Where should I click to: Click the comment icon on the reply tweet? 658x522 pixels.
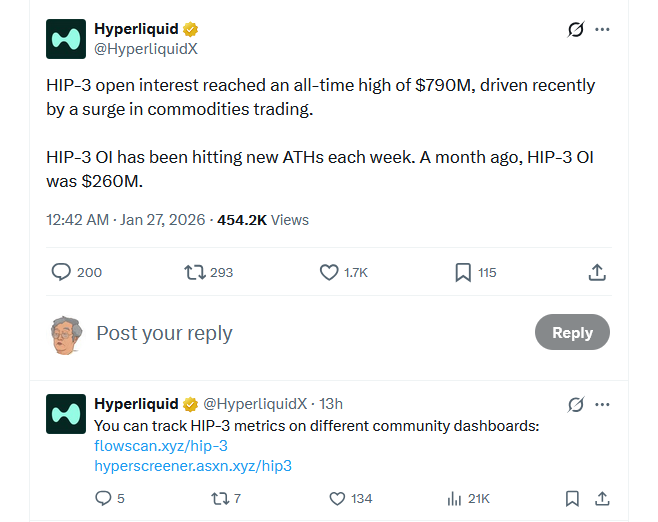click(x=102, y=498)
